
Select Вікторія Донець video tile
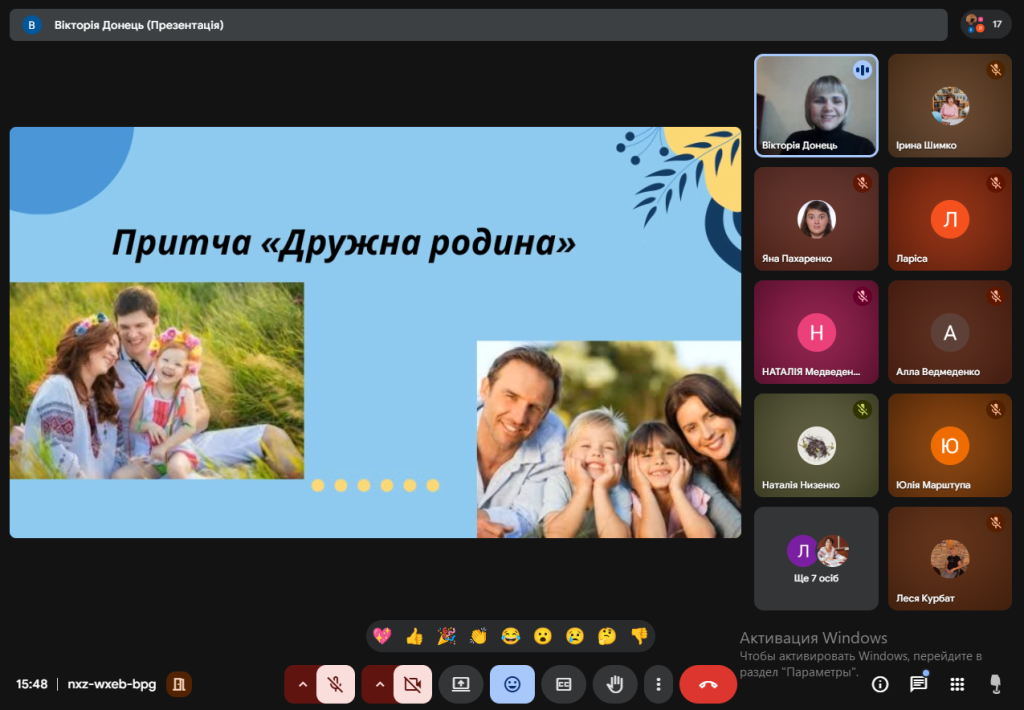(816, 105)
